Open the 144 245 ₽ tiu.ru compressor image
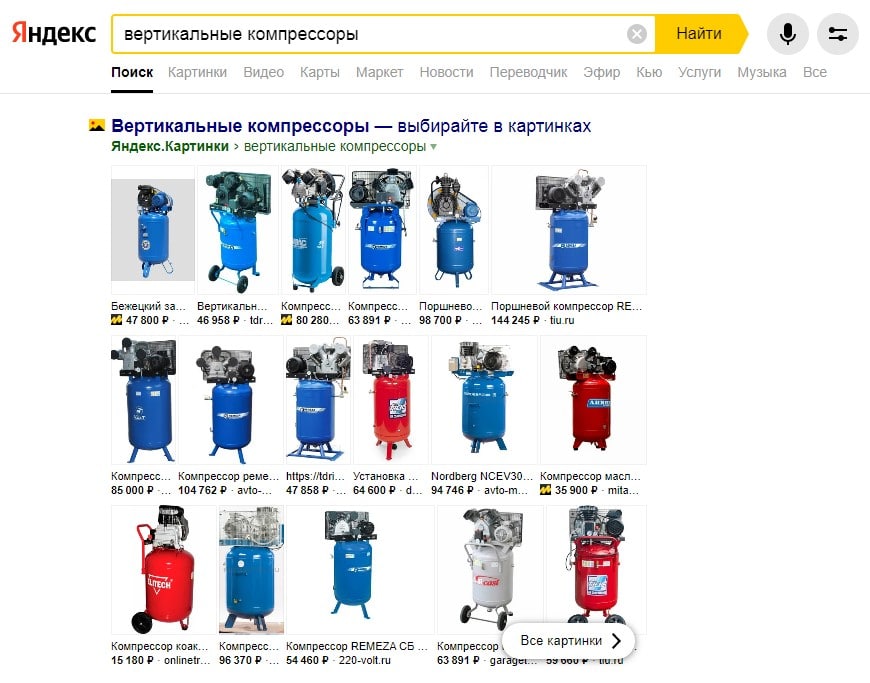This screenshot has width=870, height=683. [569, 230]
